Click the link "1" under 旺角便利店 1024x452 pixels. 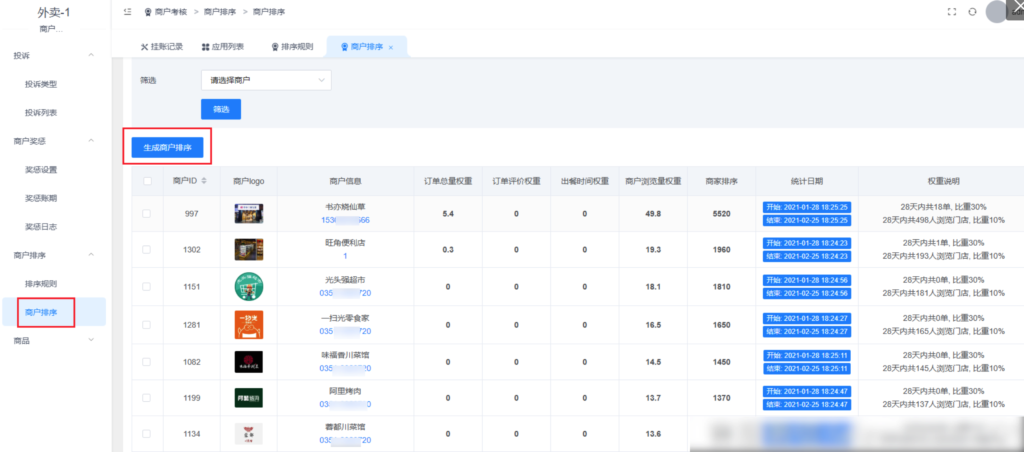345,256
